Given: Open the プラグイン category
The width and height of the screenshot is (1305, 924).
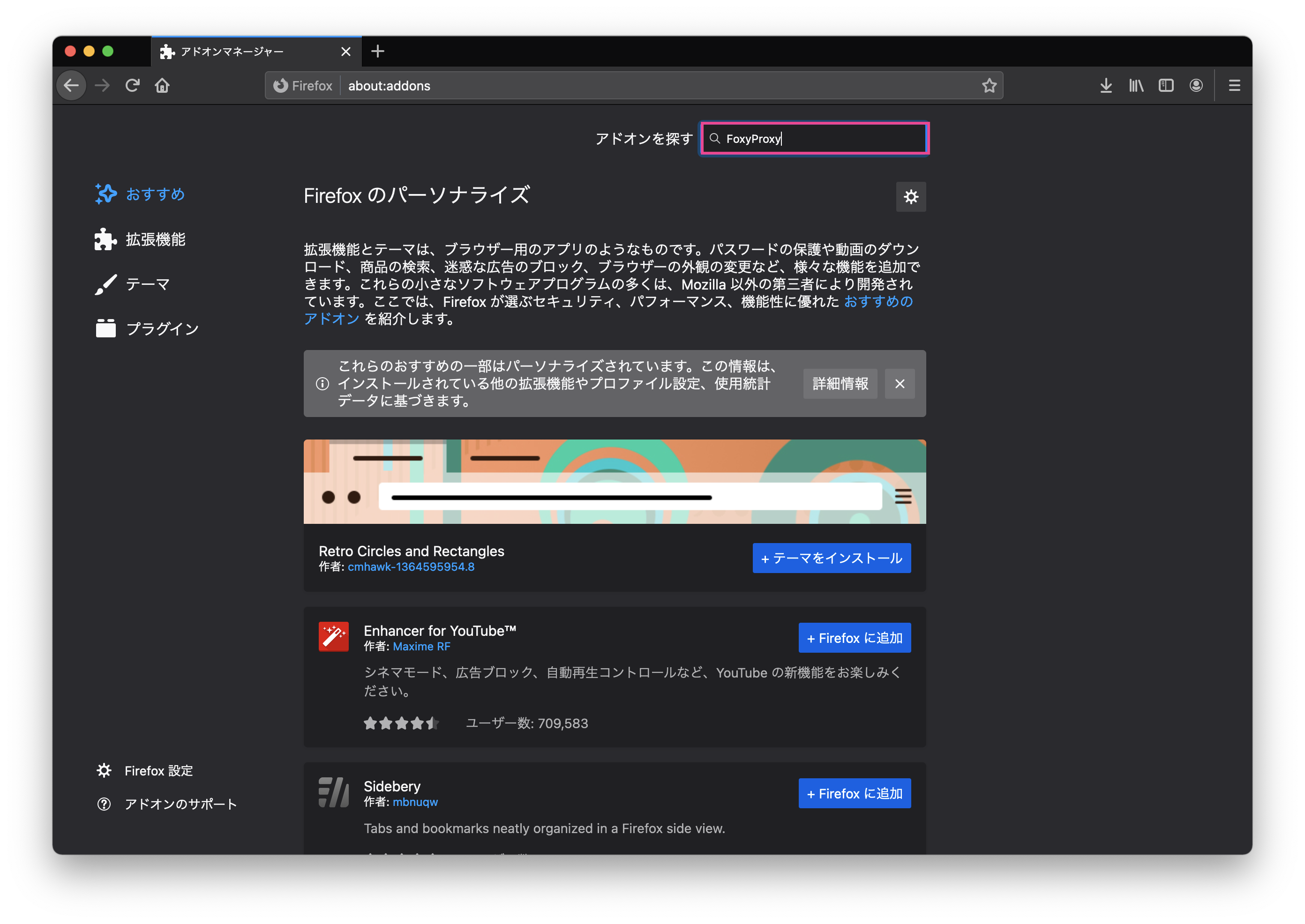Looking at the screenshot, I should click(147, 328).
